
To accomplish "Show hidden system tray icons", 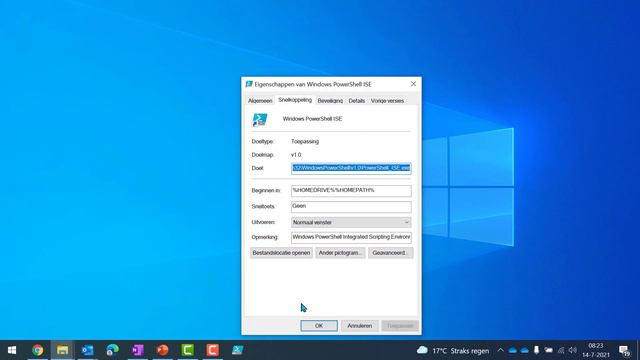I will click(500, 351).
